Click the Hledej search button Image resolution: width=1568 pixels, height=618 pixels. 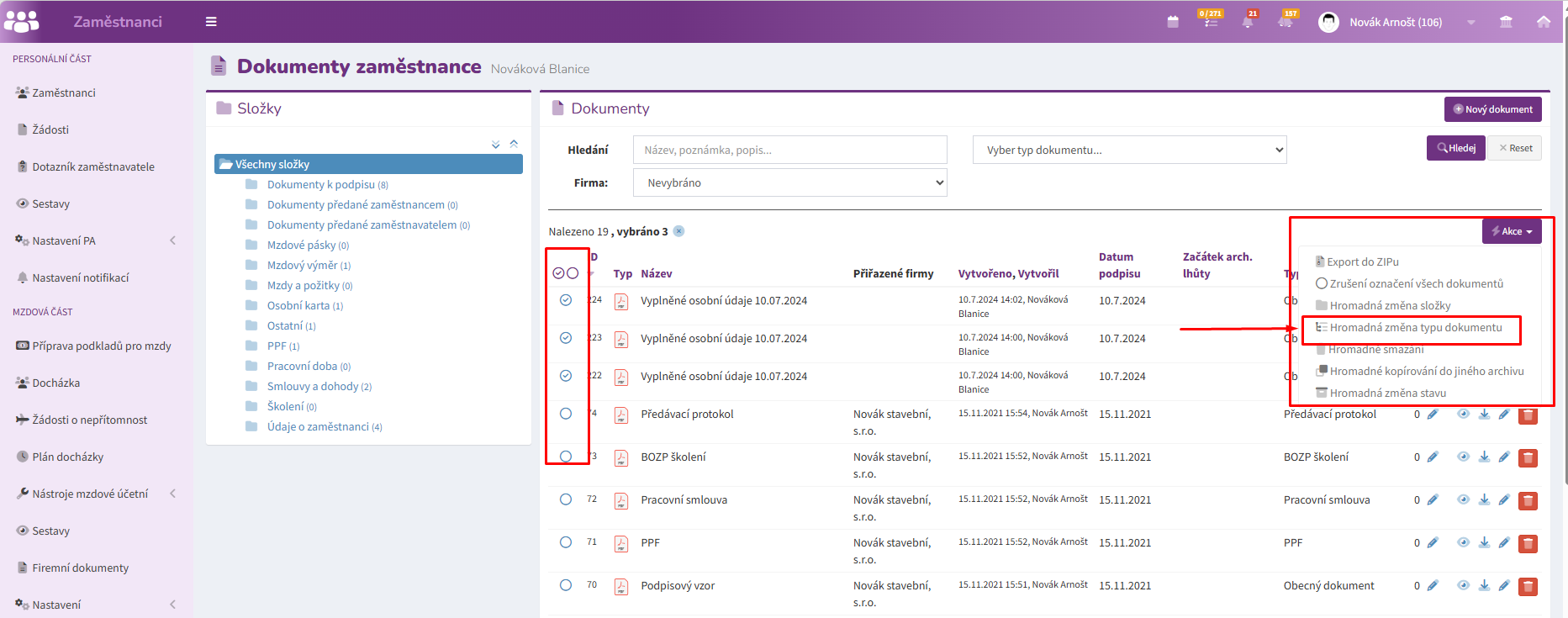pos(1456,148)
